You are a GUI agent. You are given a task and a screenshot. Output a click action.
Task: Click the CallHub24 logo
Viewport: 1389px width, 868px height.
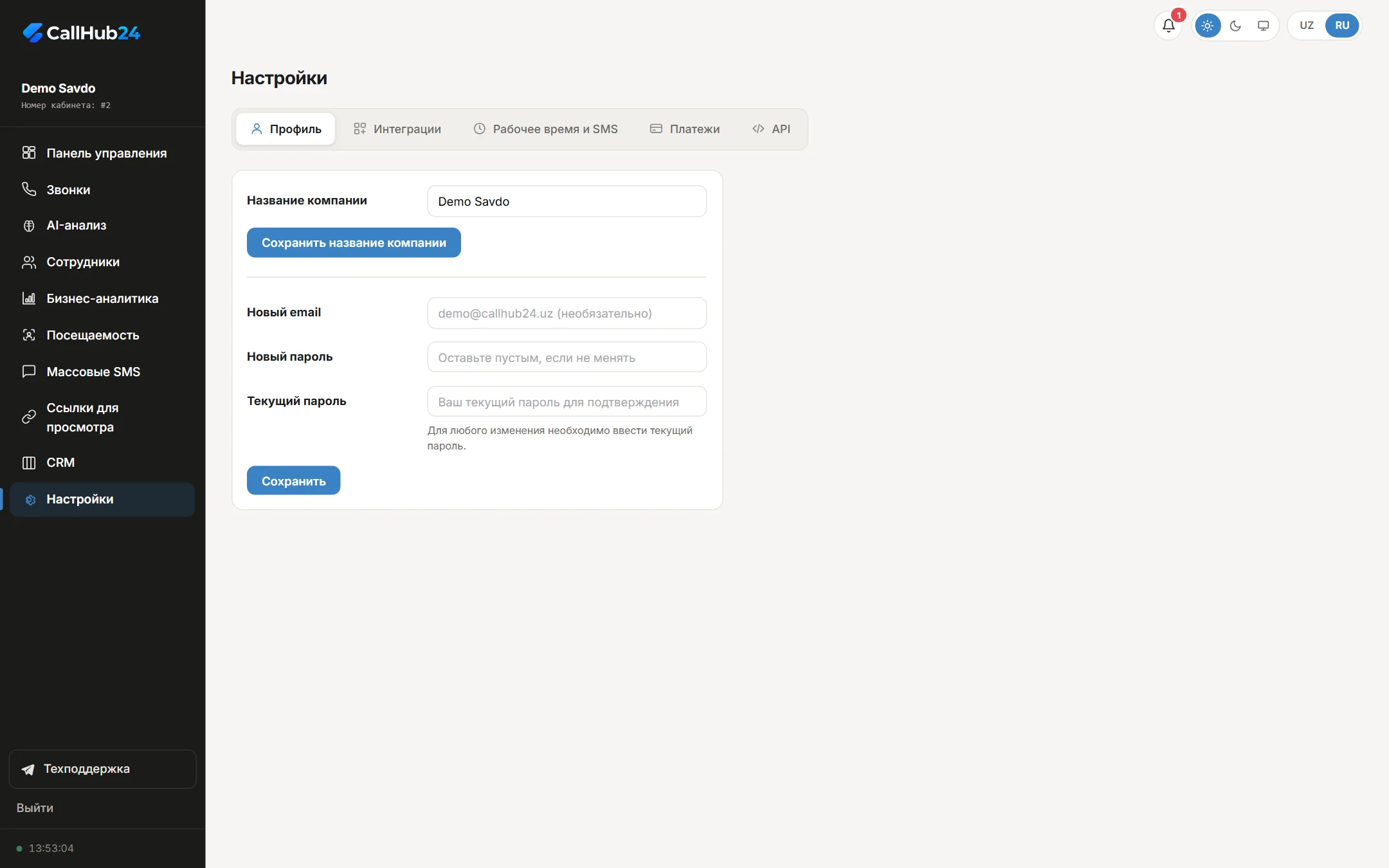[x=81, y=33]
